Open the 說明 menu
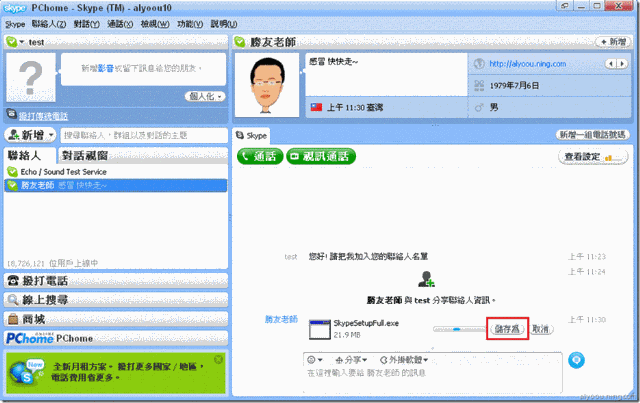This screenshot has width=640, height=403. click(x=224, y=24)
